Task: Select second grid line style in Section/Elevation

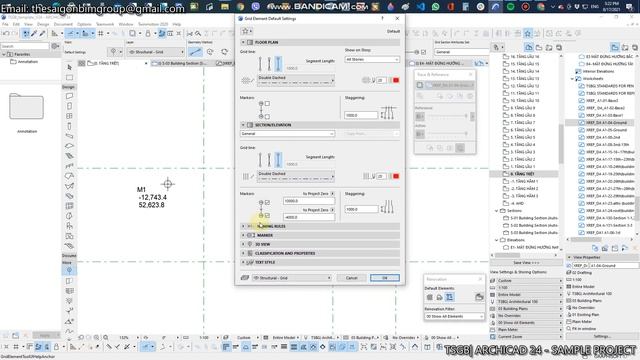Action: point(269,160)
